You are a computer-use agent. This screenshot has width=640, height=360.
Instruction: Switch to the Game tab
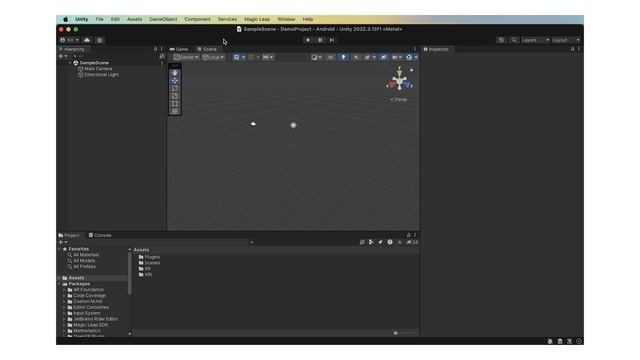click(x=179, y=49)
